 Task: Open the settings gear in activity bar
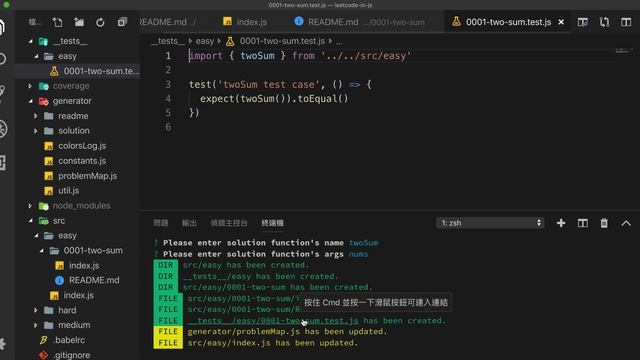point(2,344)
